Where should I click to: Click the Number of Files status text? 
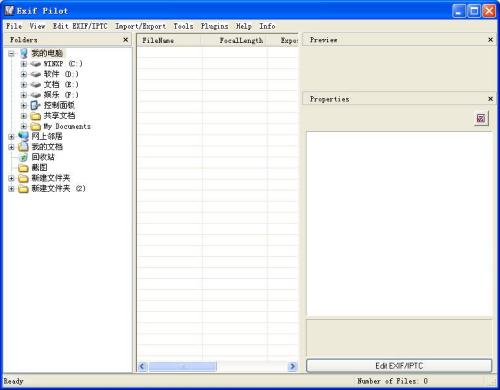pos(392,381)
